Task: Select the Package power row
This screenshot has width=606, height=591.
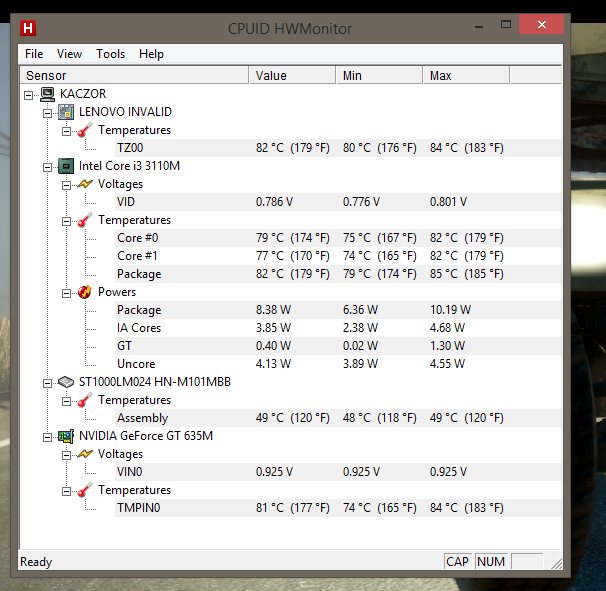Action: point(338,310)
